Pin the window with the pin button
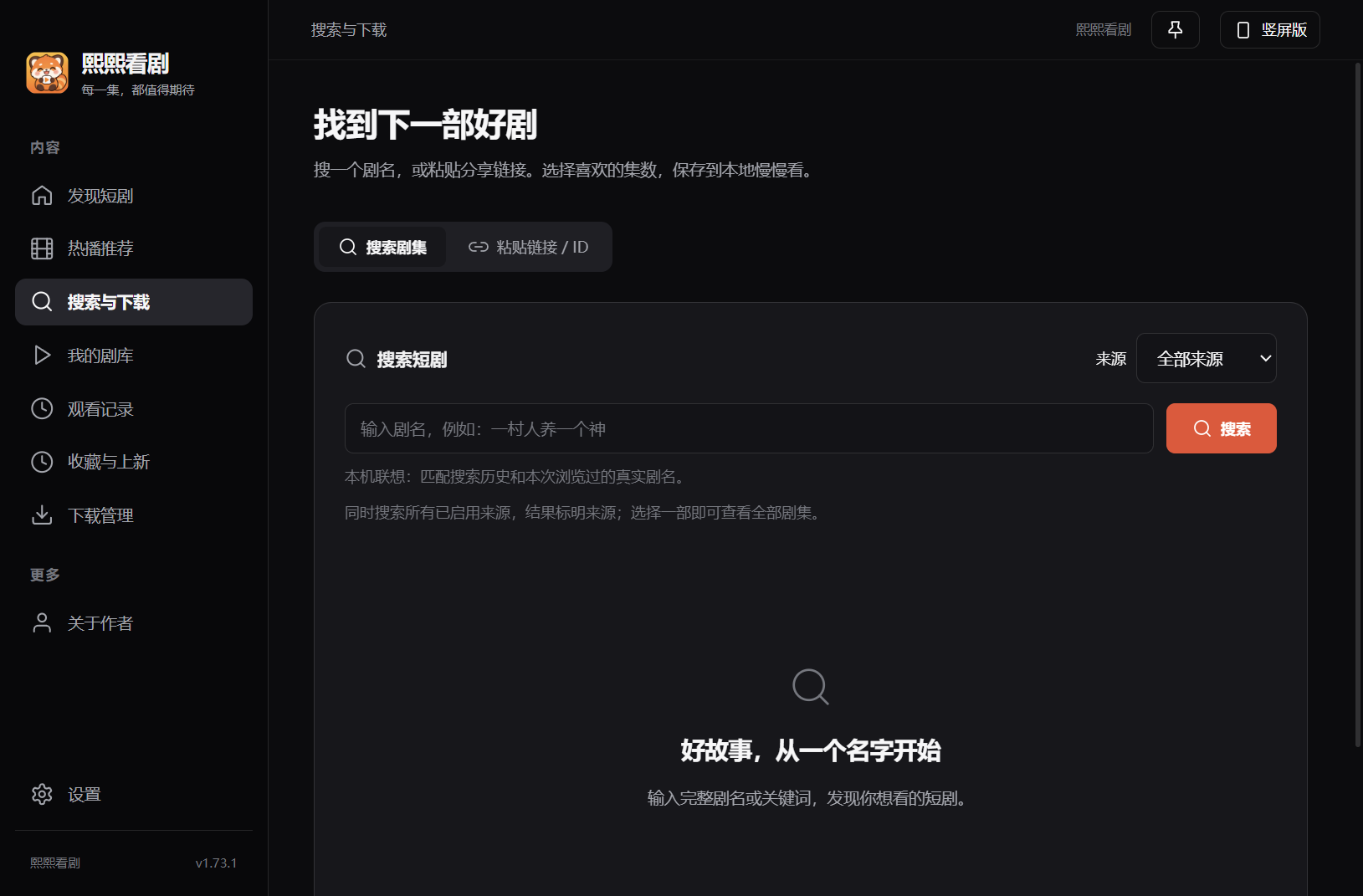Viewport: 1363px width, 896px height. 1176,30
